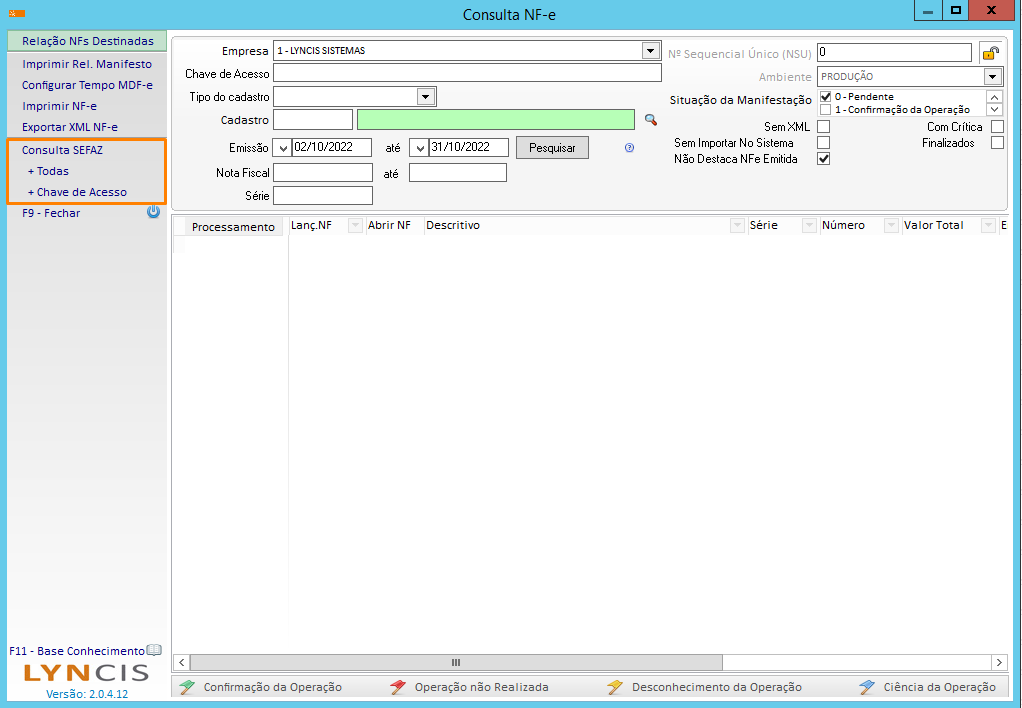
Task: Uncheck Não Destaca NFe Emitida checkbox
Action: point(823,159)
